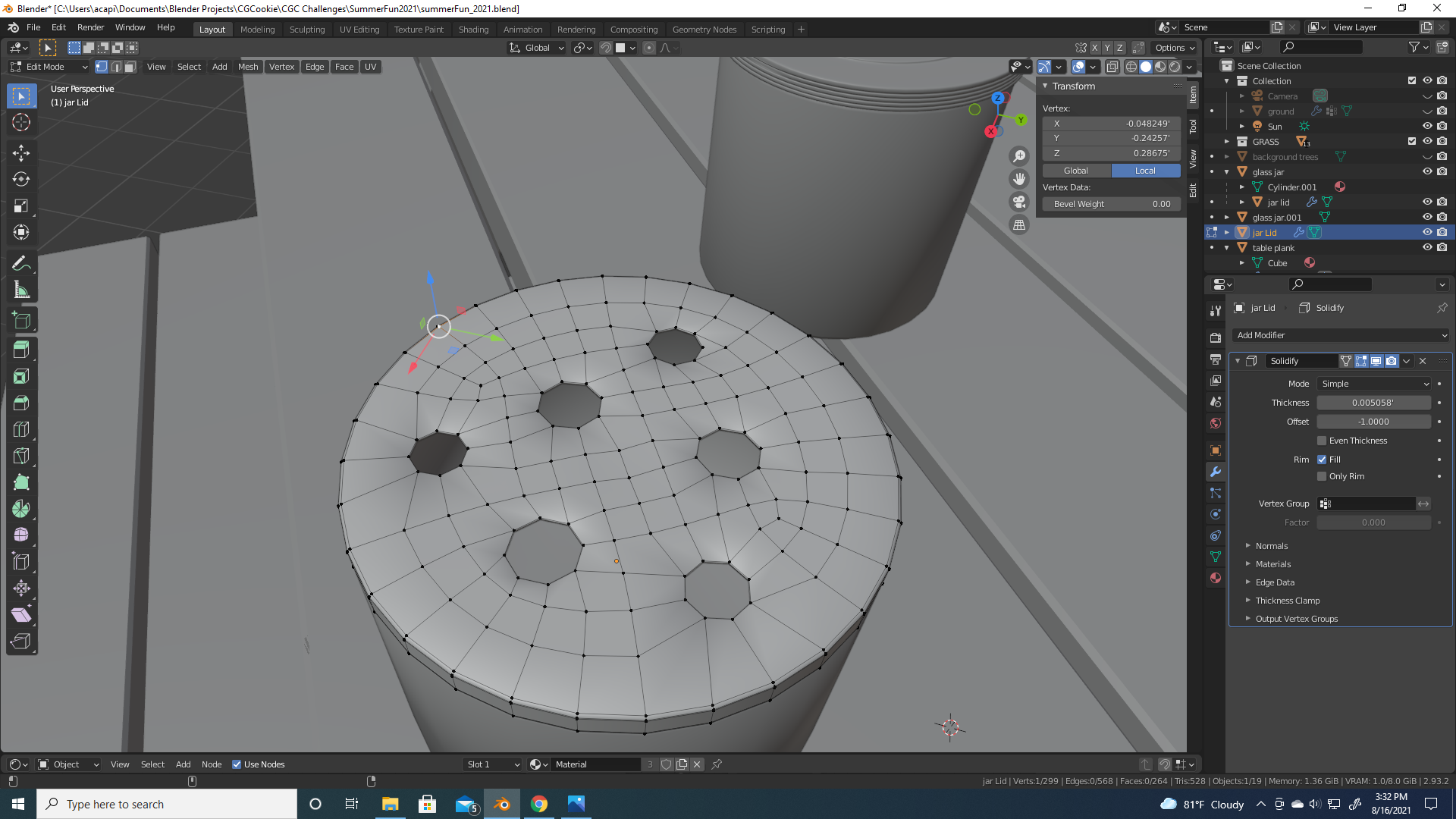Toggle X-Ray display in the viewport header
Image resolution: width=1456 pixels, height=819 pixels.
1112,67
